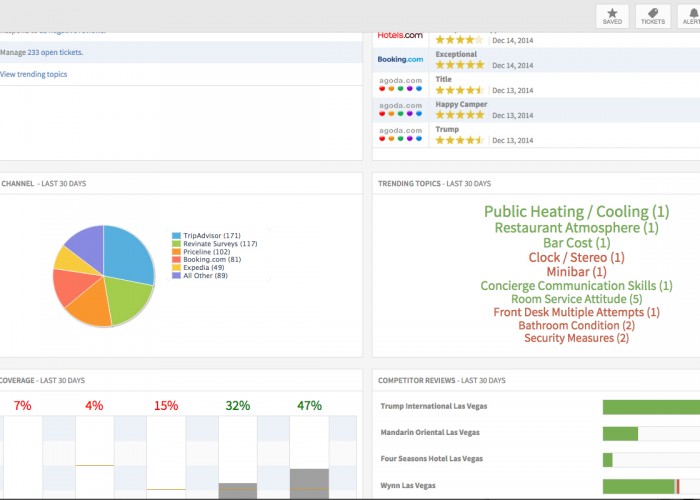Click Wynn Las Vegas review bar
The height and width of the screenshot is (500, 700).
[x=638, y=486]
